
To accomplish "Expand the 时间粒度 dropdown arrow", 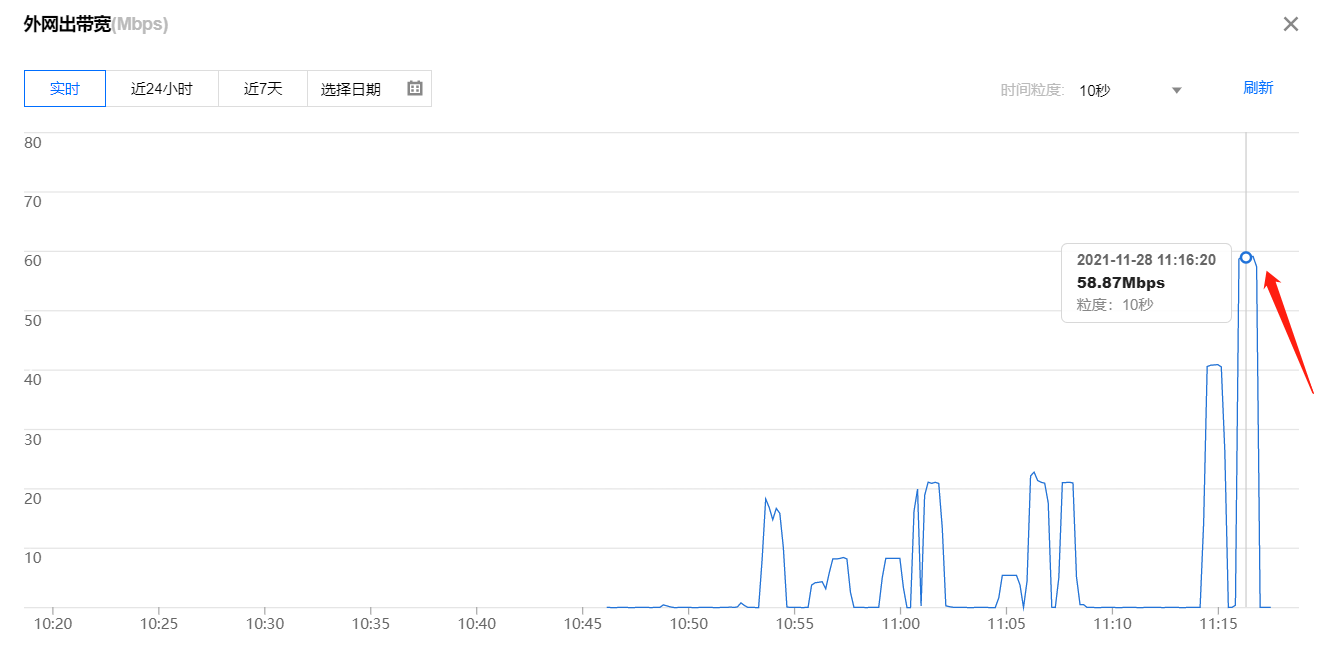I will click(x=1177, y=90).
